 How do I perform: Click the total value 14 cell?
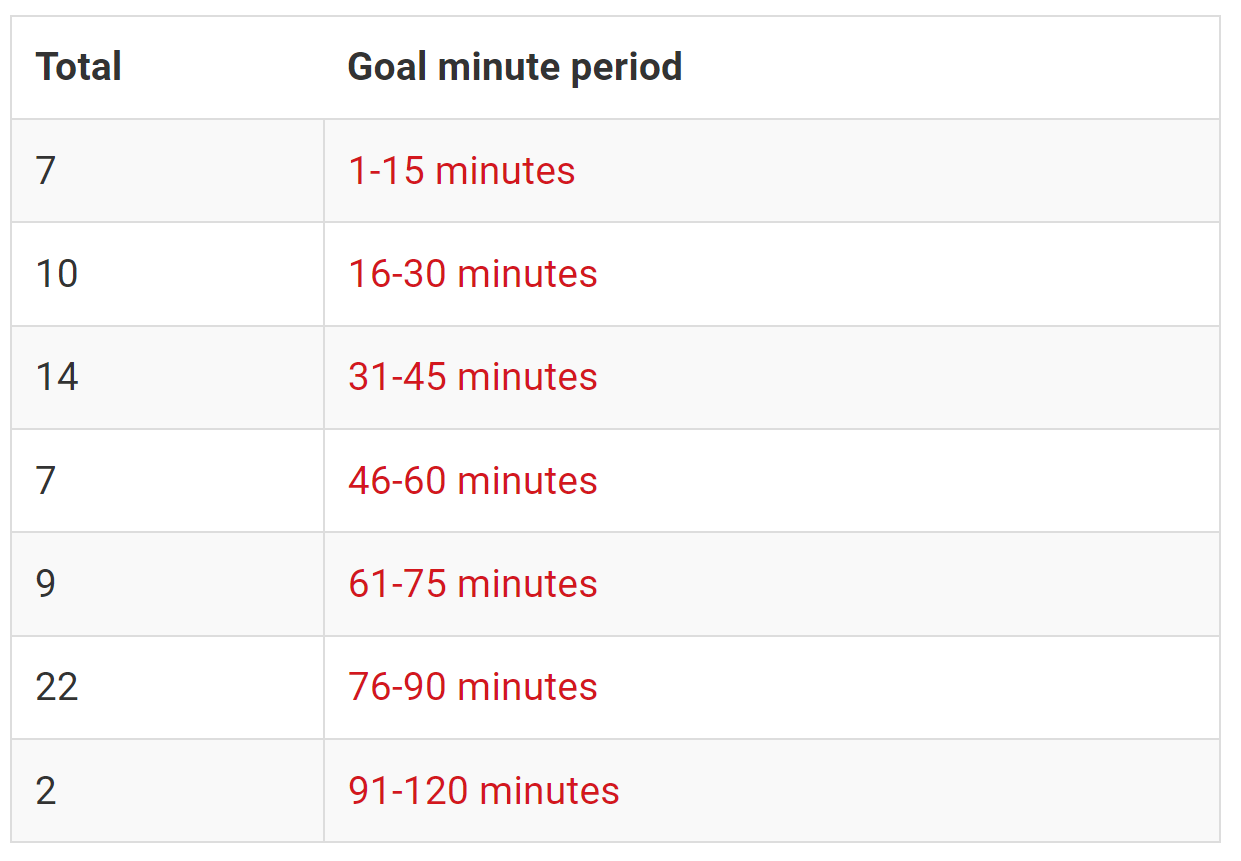pyautogui.click(x=57, y=377)
